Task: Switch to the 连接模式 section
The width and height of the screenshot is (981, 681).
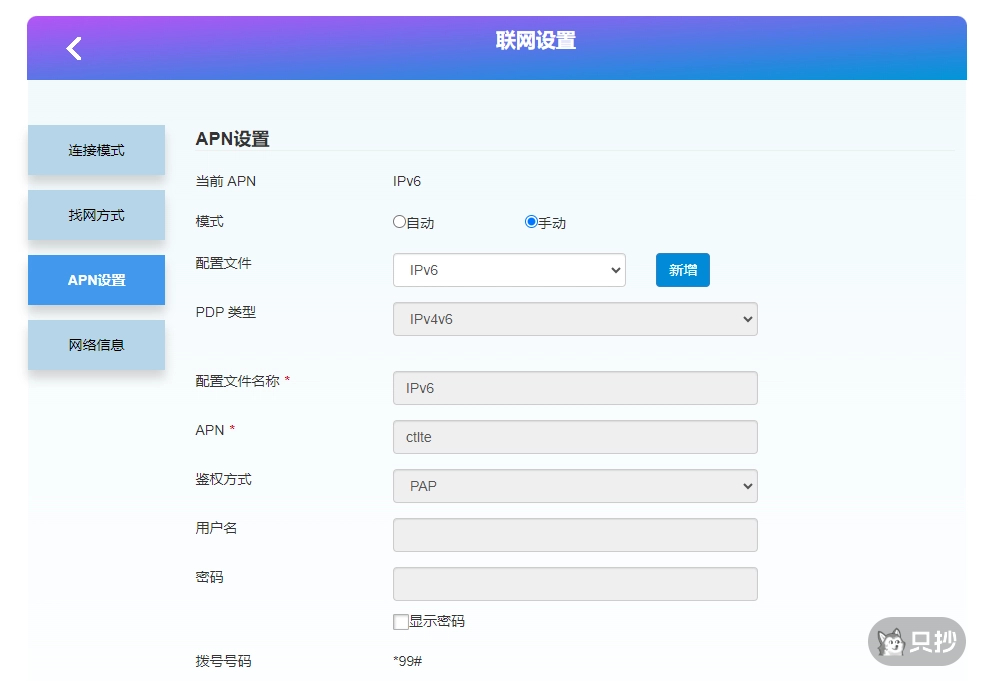Action: tap(96, 150)
